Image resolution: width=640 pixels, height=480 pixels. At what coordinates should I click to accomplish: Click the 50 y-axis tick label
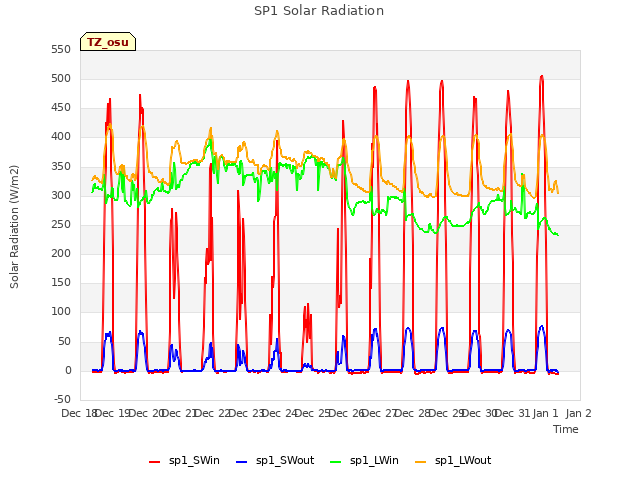point(64,341)
